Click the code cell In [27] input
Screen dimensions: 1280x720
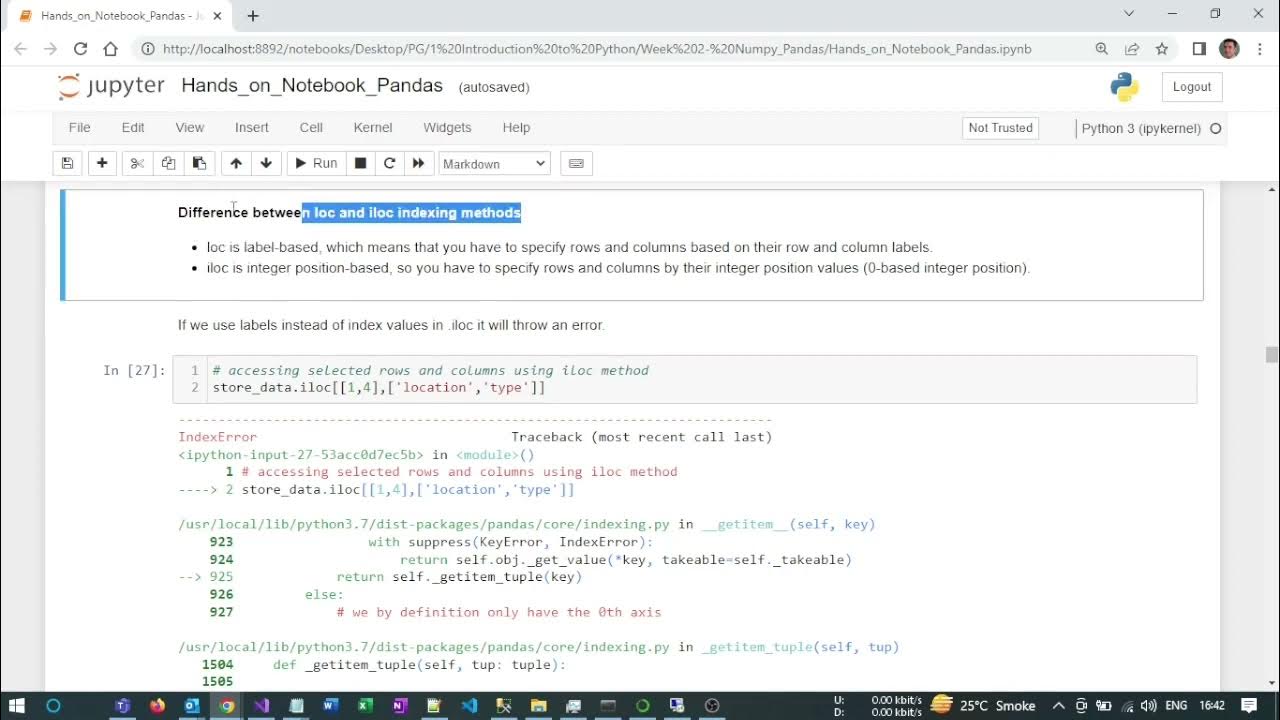click(684, 379)
